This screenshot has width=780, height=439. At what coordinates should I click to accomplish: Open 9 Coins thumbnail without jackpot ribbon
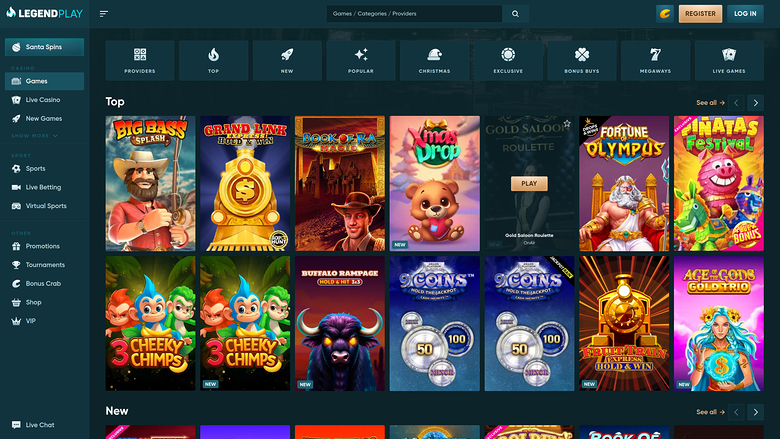pos(435,324)
